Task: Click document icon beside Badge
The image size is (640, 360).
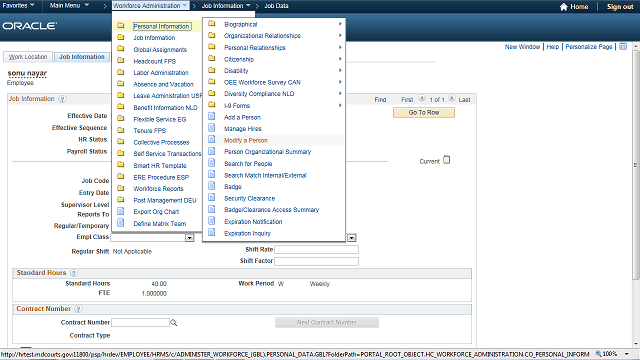Action: (x=211, y=186)
